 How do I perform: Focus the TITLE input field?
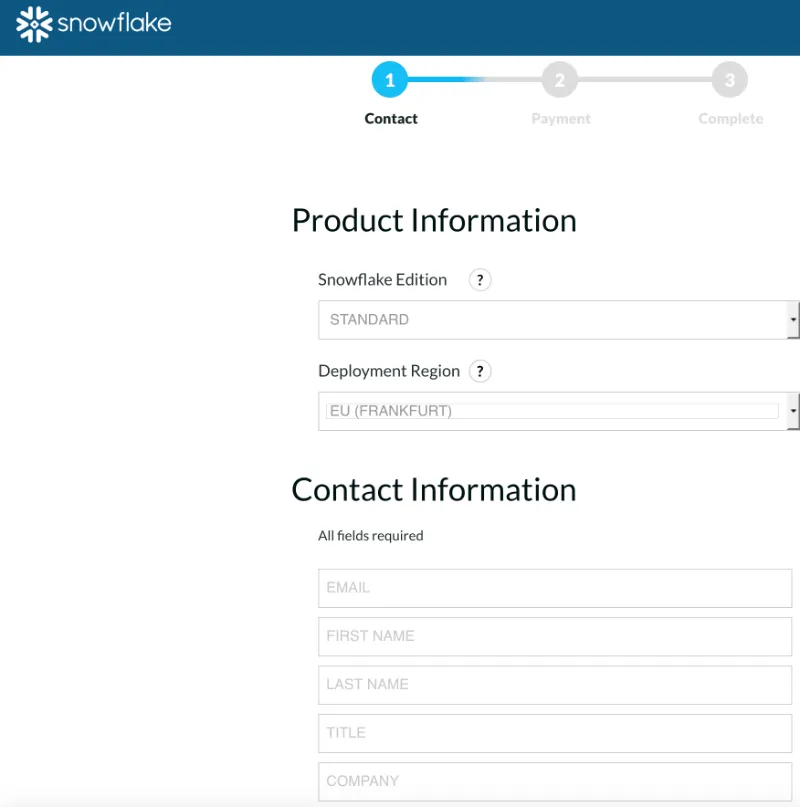pyautogui.click(x=555, y=733)
